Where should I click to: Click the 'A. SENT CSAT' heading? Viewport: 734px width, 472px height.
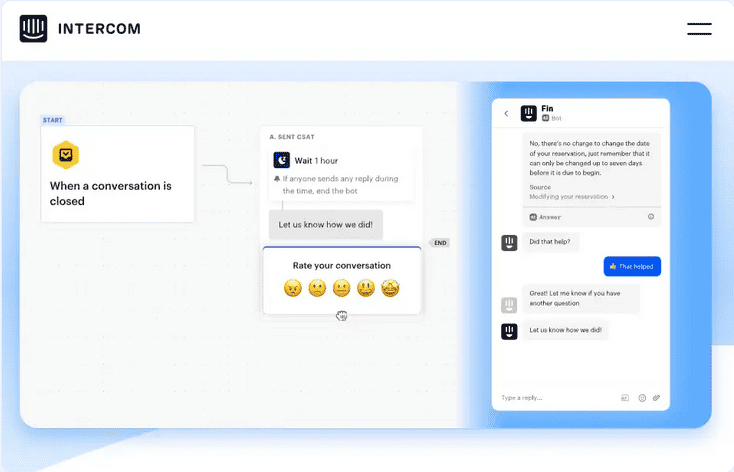coord(292,137)
